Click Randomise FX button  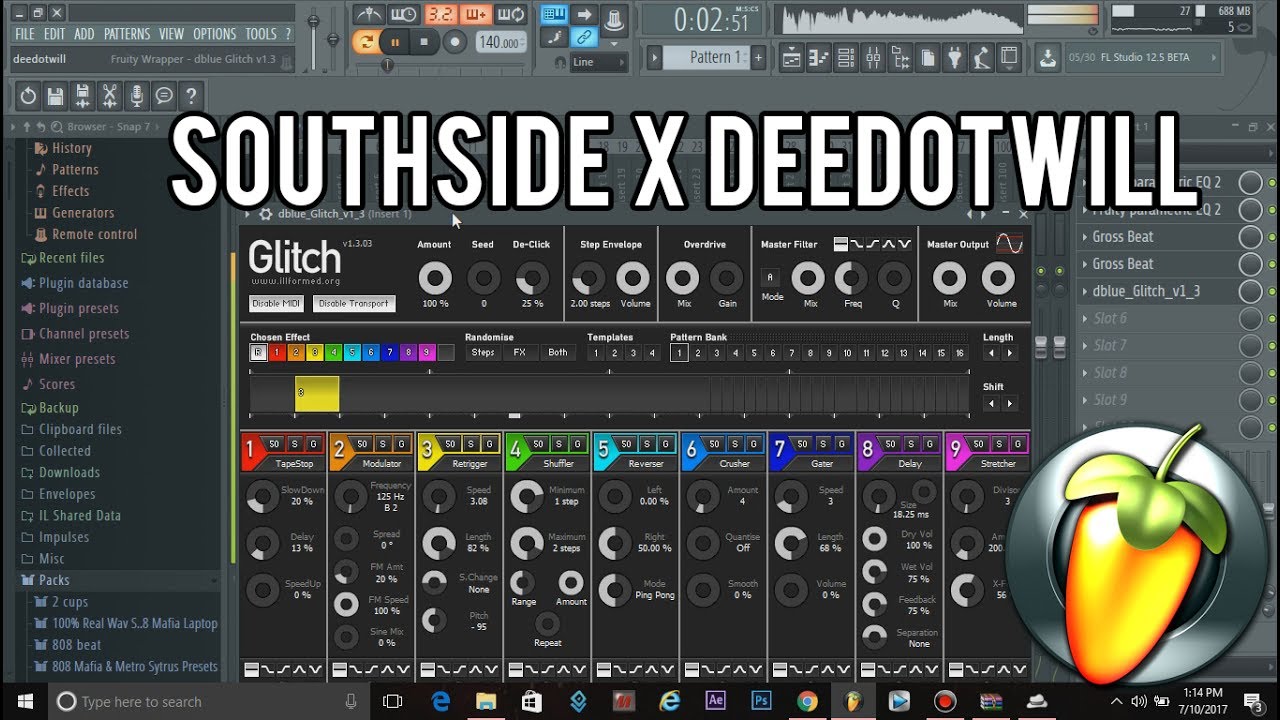(520, 352)
